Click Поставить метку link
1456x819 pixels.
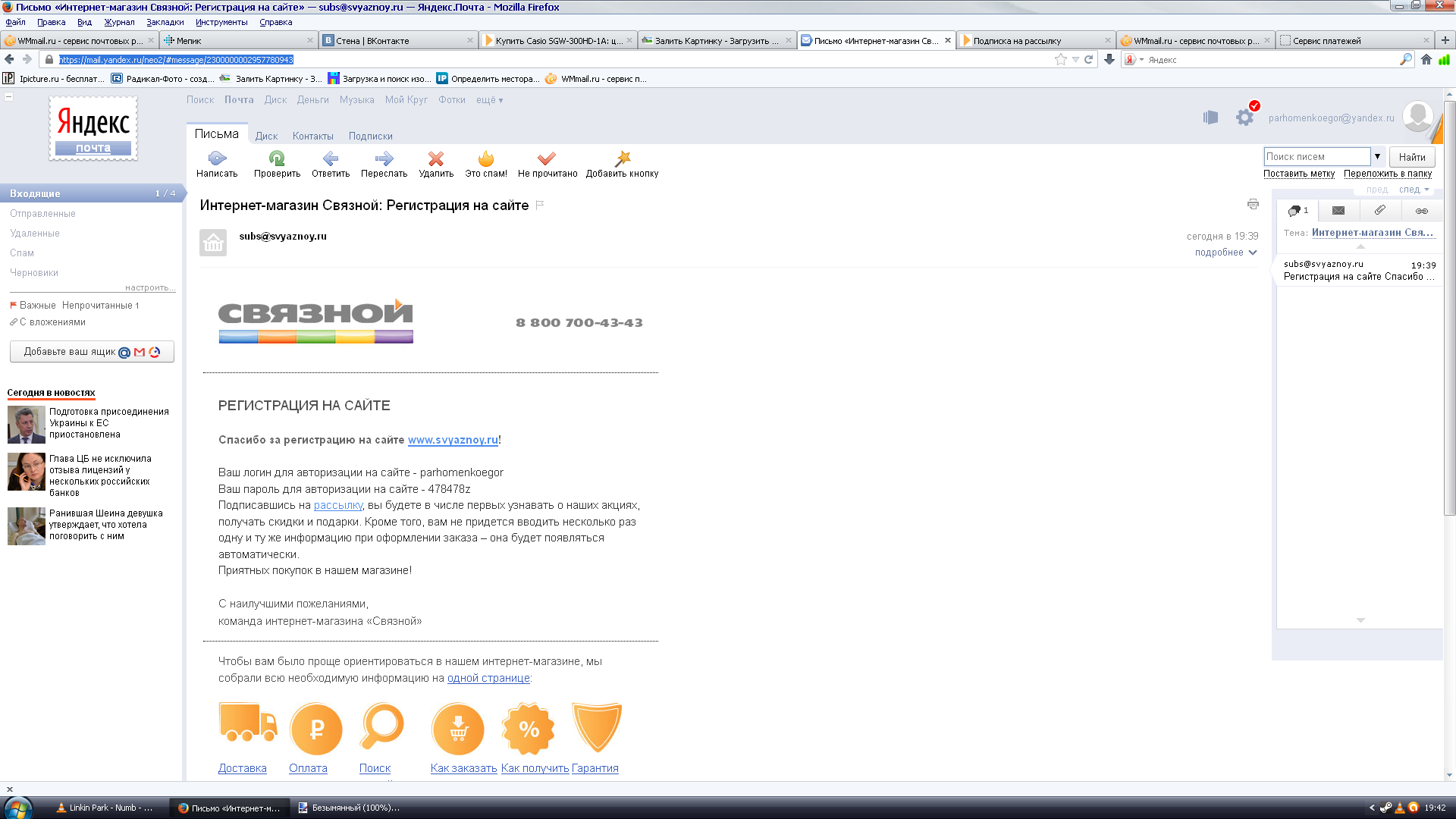point(1299,174)
